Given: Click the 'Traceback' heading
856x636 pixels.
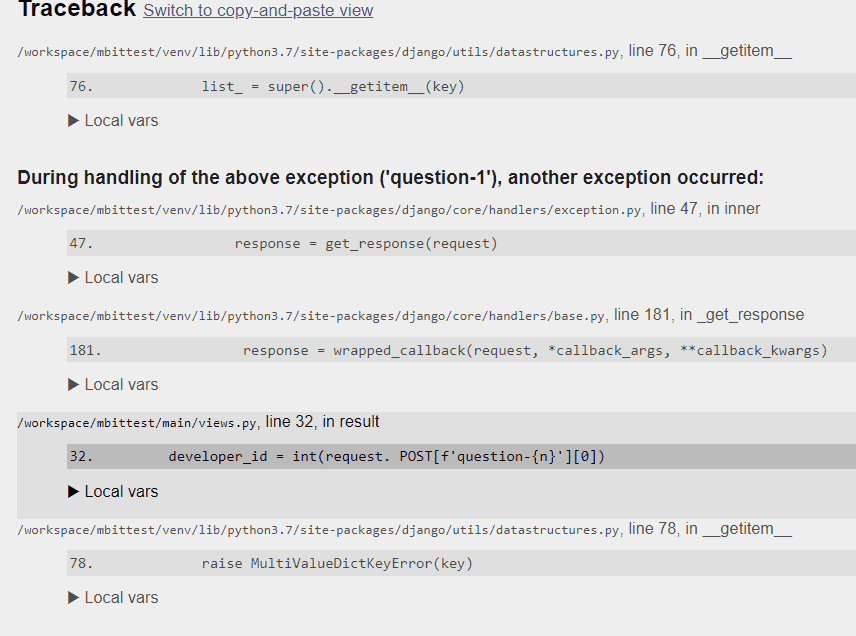Looking at the screenshot, I should (76, 10).
